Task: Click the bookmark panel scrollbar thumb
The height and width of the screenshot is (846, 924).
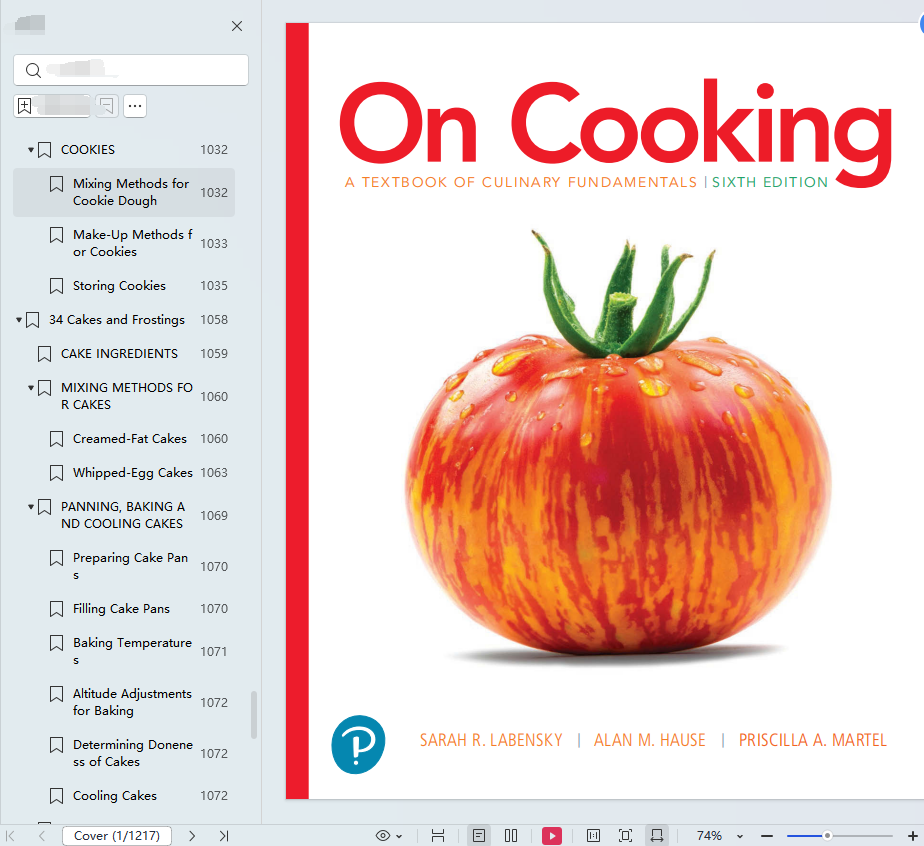Action: (x=254, y=715)
